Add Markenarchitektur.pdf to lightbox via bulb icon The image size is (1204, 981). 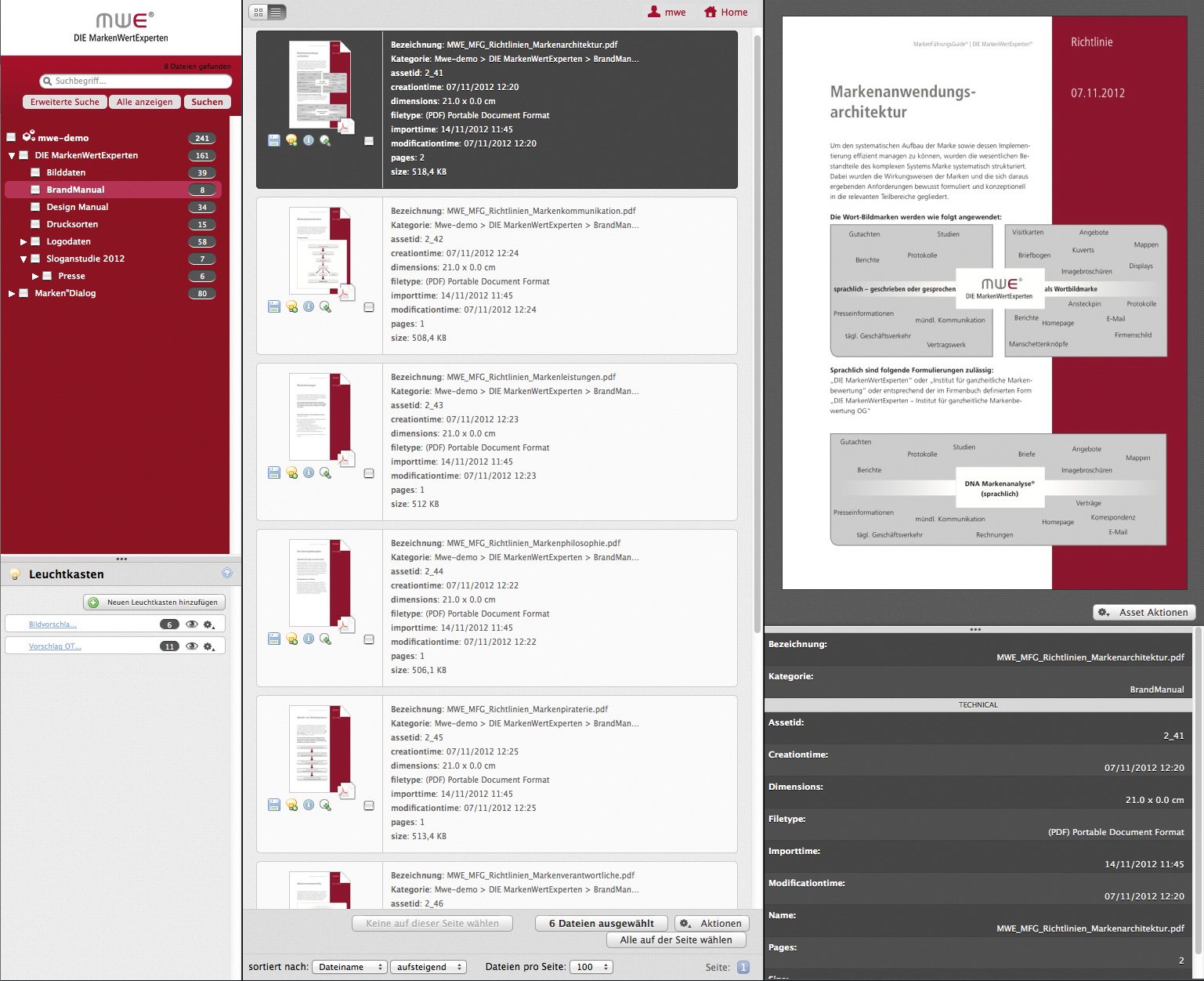tap(291, 140)
